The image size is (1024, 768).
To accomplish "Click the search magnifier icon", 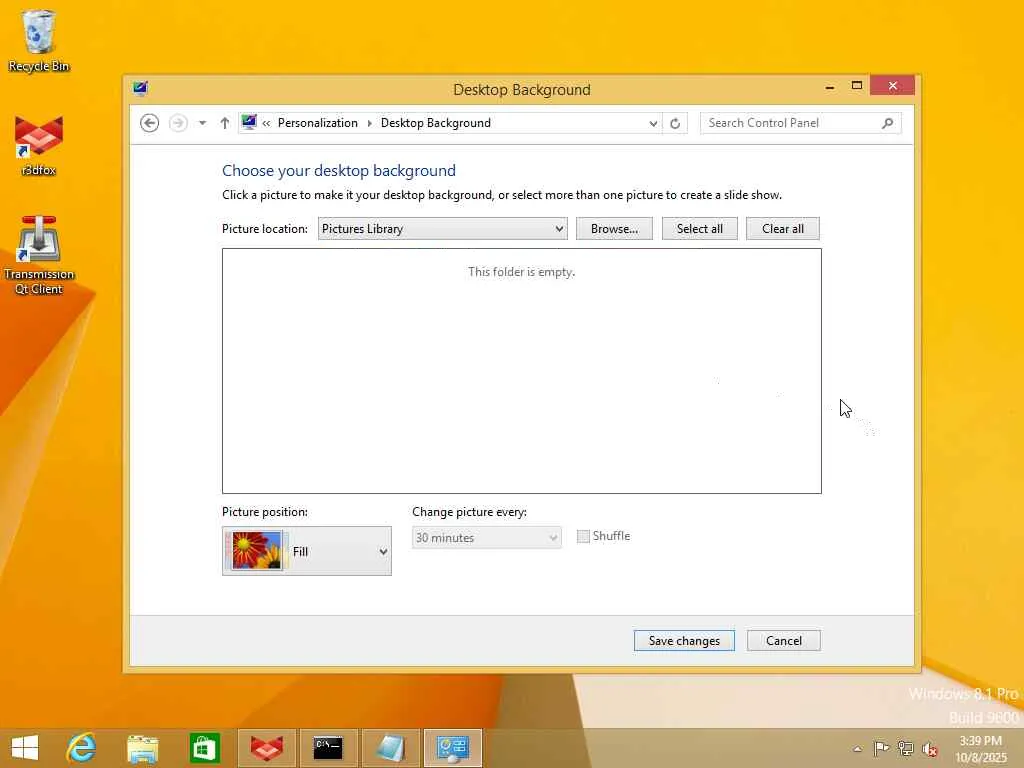I will 888,123.
